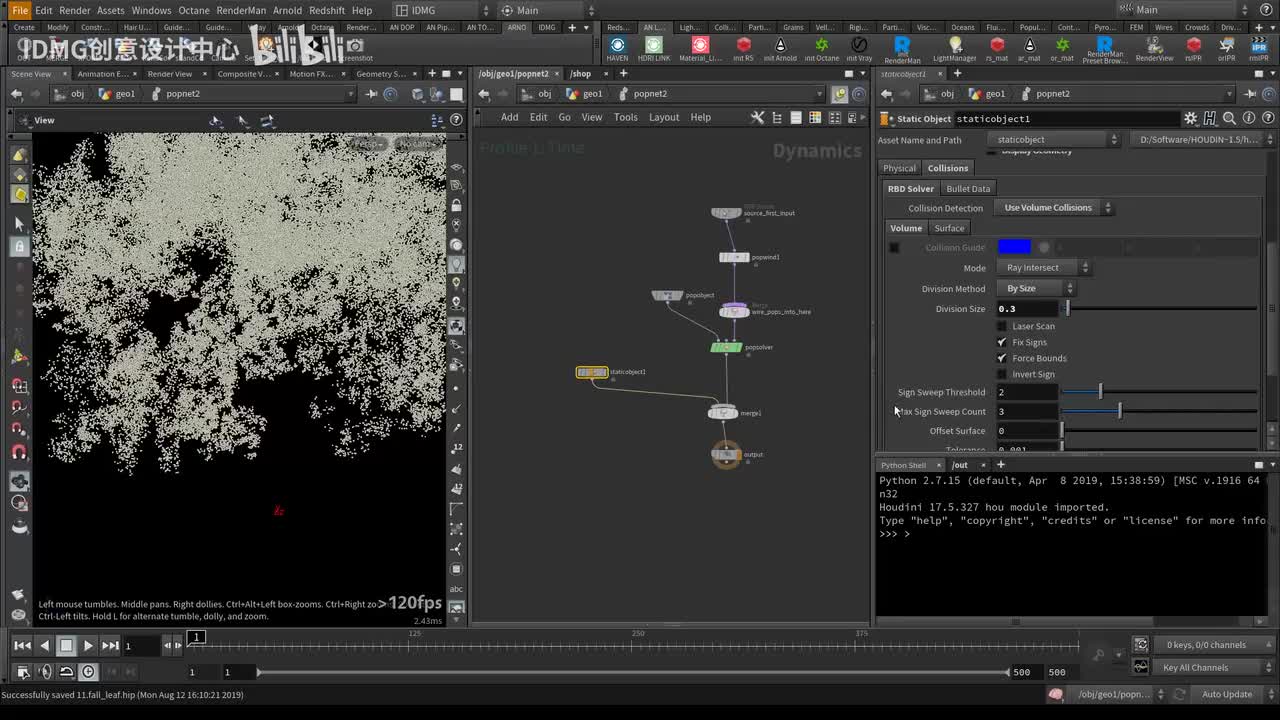Click the parameter search magnifier icon

point(1228,119)
